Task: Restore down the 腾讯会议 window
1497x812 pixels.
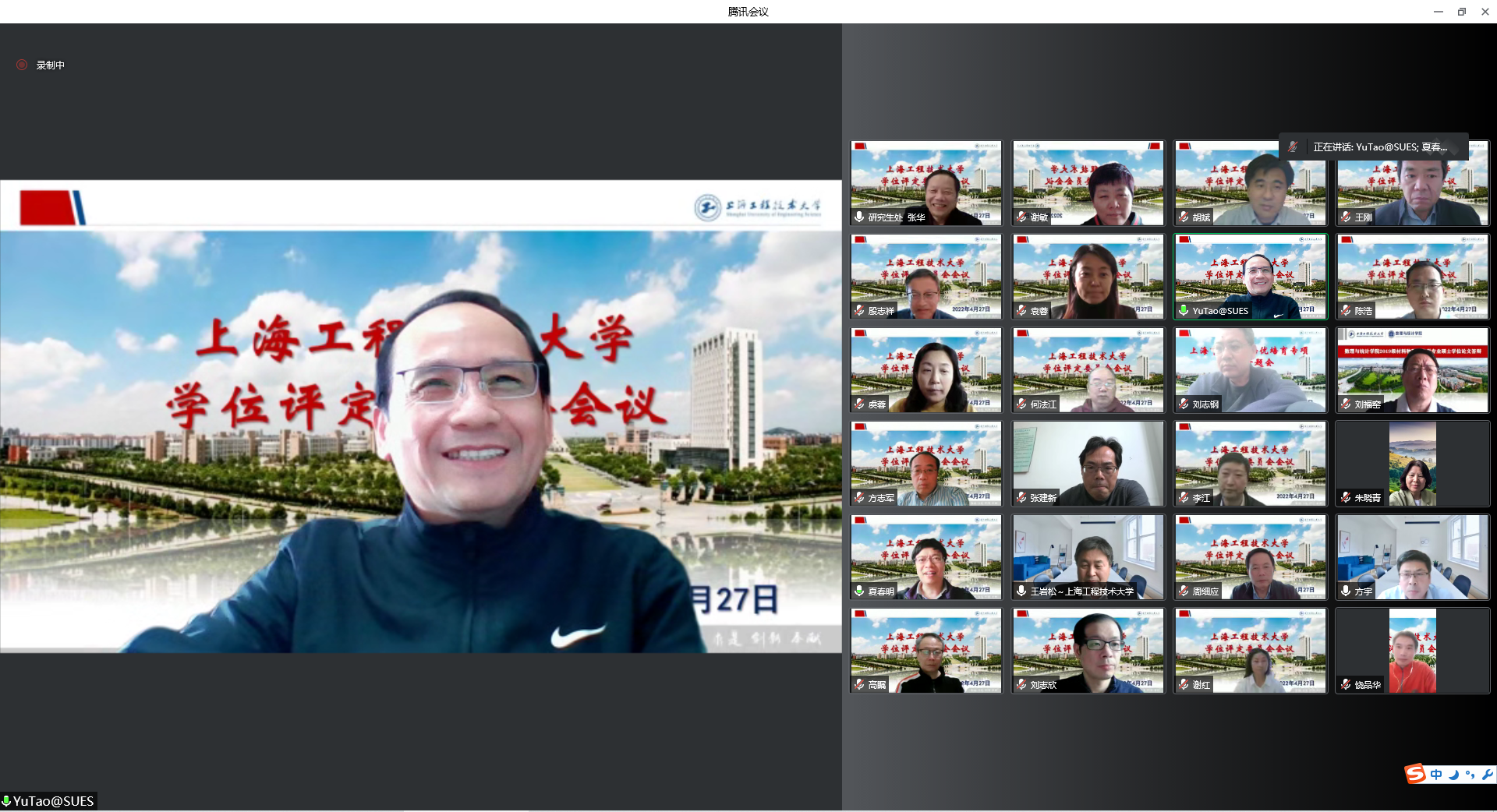Action: click(1462, 12)
